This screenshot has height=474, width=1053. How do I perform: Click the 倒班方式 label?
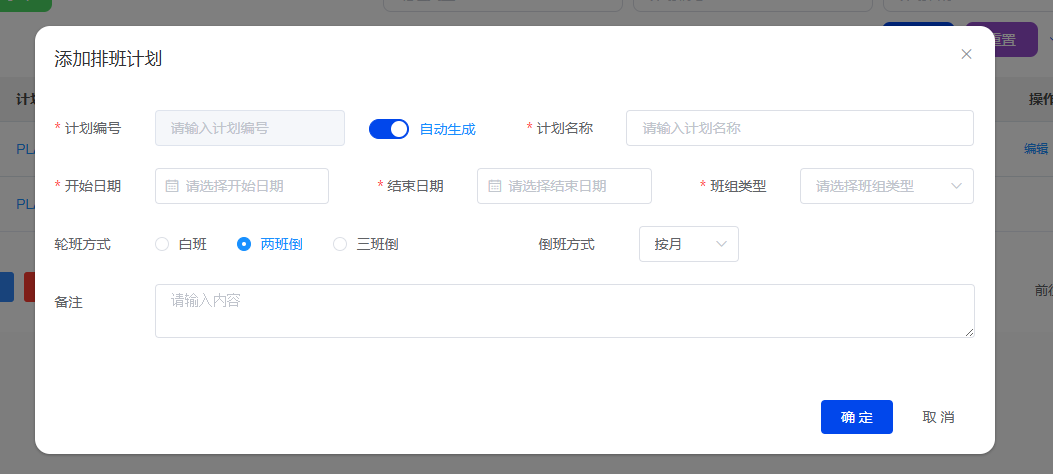(567, 244)
